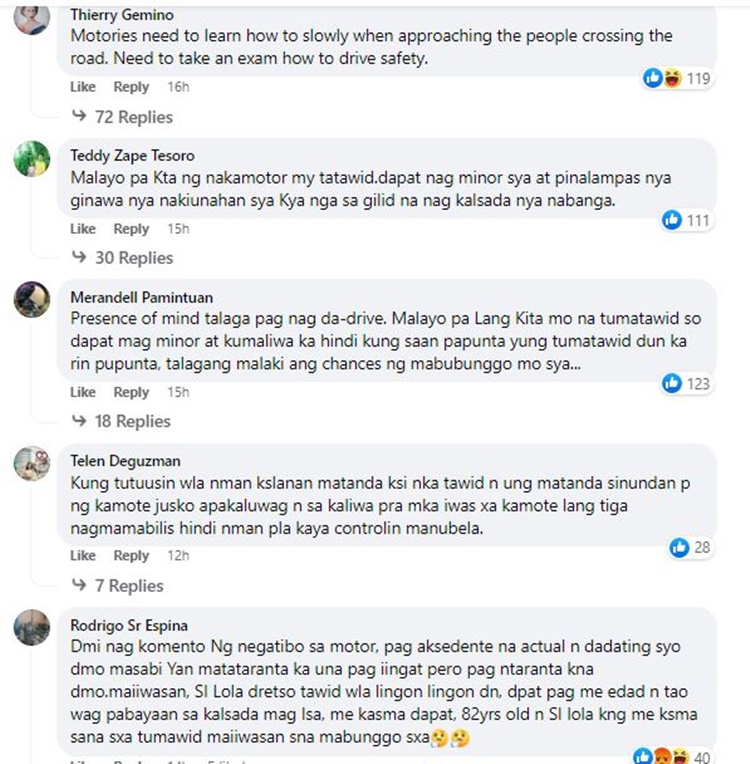Viewport: 750px width, 764px height.
Task: Expand 72 Replies under Thierry's comment
Action: (123, 117)
